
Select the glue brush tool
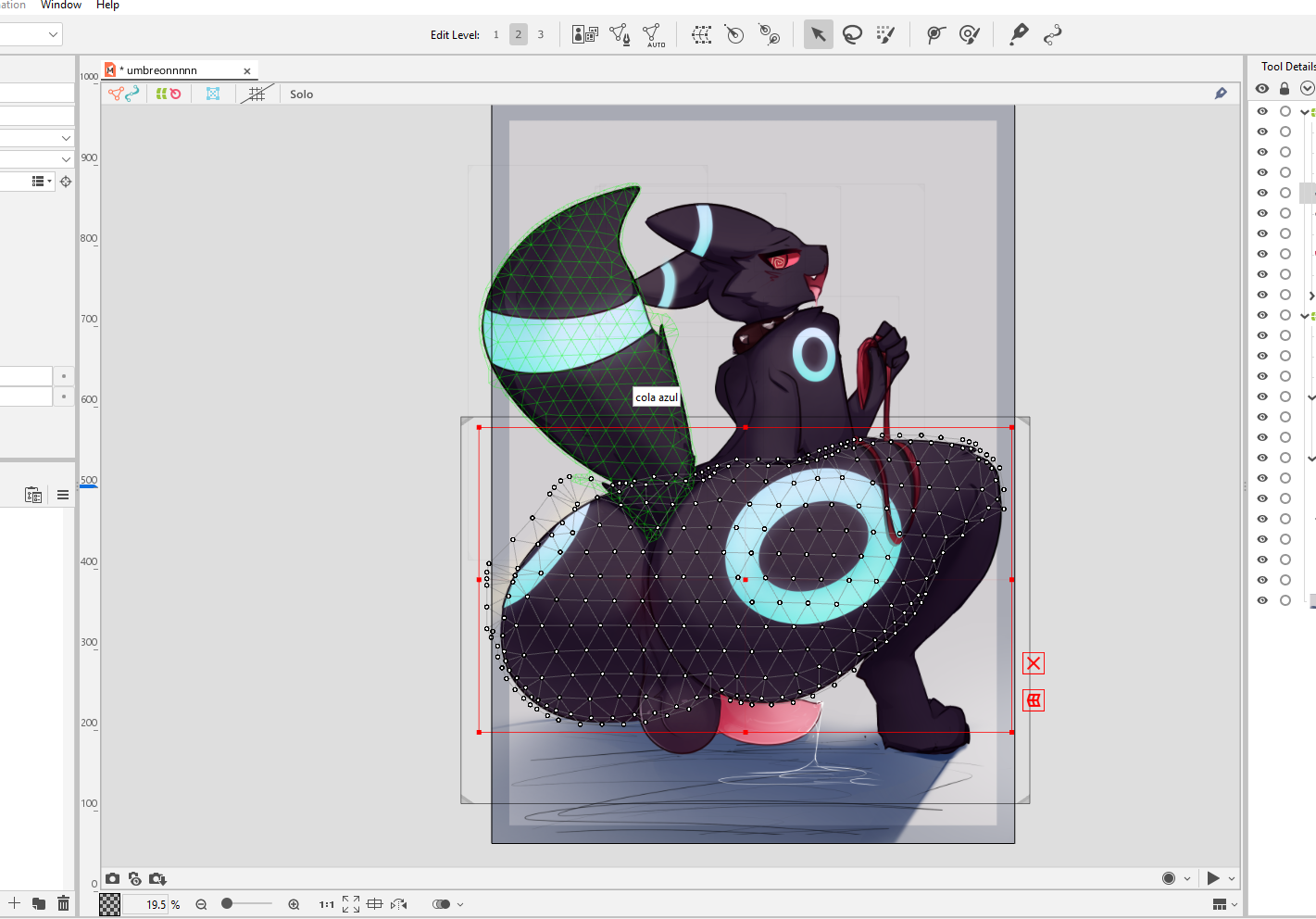969,35
